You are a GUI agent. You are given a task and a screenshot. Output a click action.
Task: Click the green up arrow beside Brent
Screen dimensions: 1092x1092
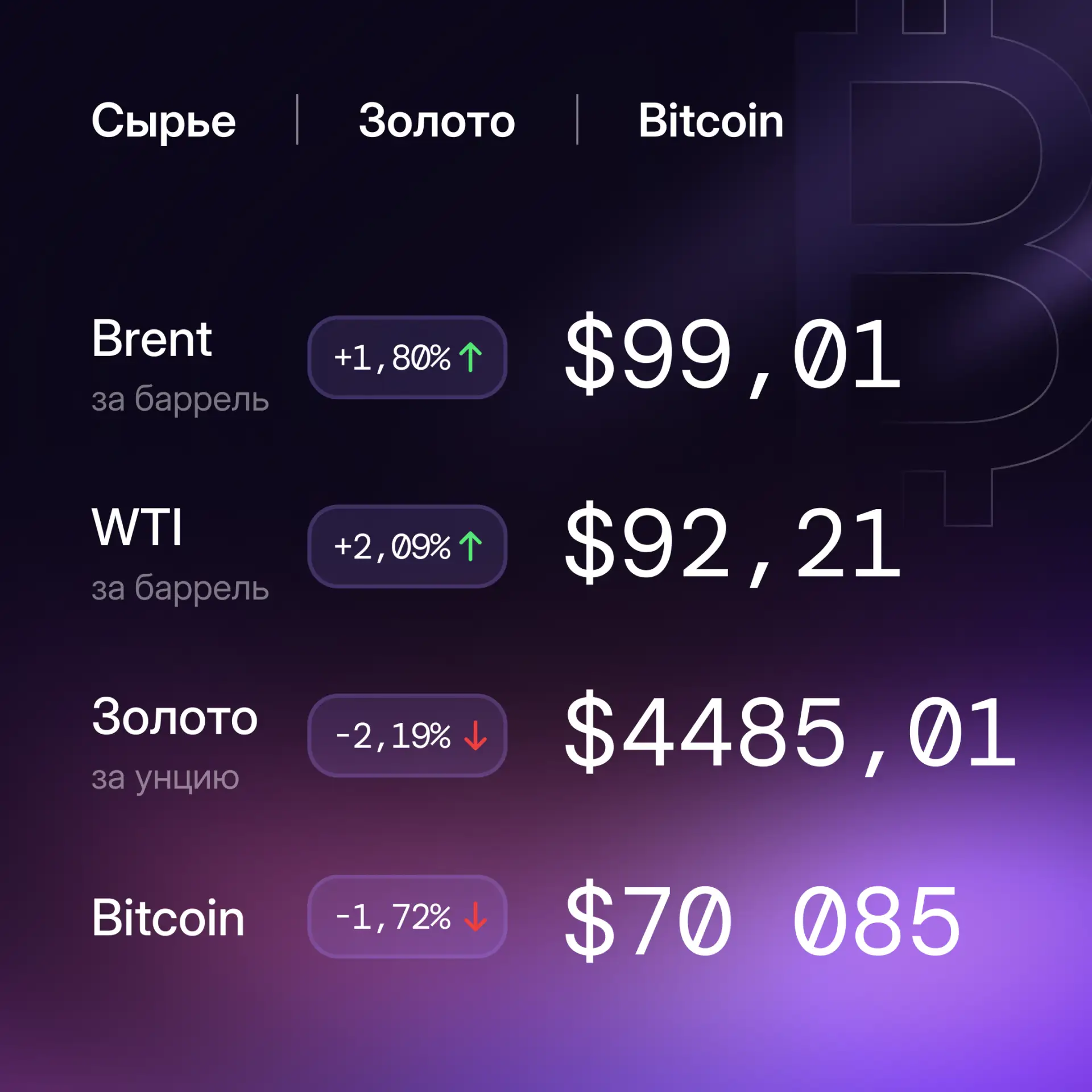point(470,357)
